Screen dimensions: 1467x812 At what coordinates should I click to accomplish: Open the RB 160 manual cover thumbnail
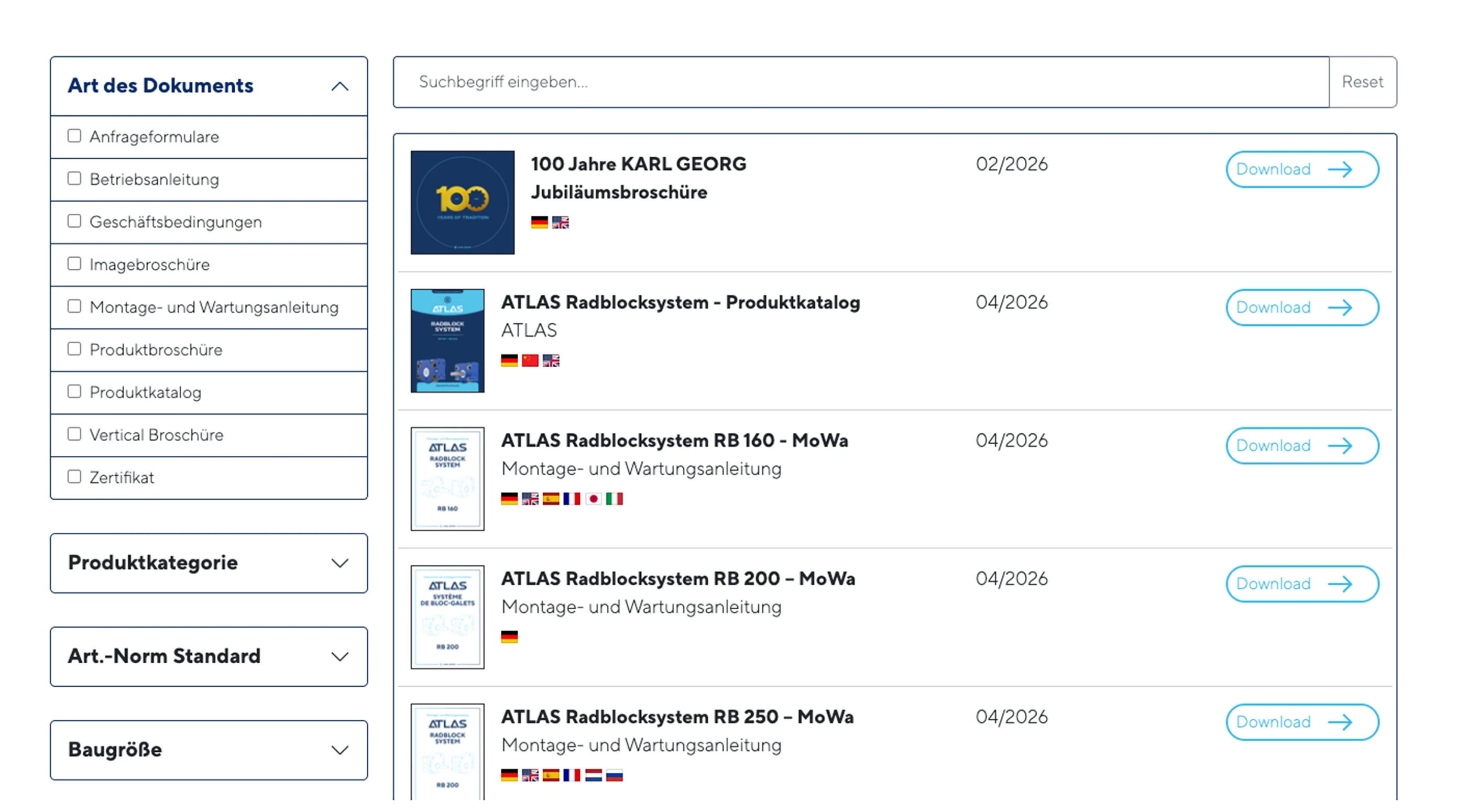coord(447,479)
